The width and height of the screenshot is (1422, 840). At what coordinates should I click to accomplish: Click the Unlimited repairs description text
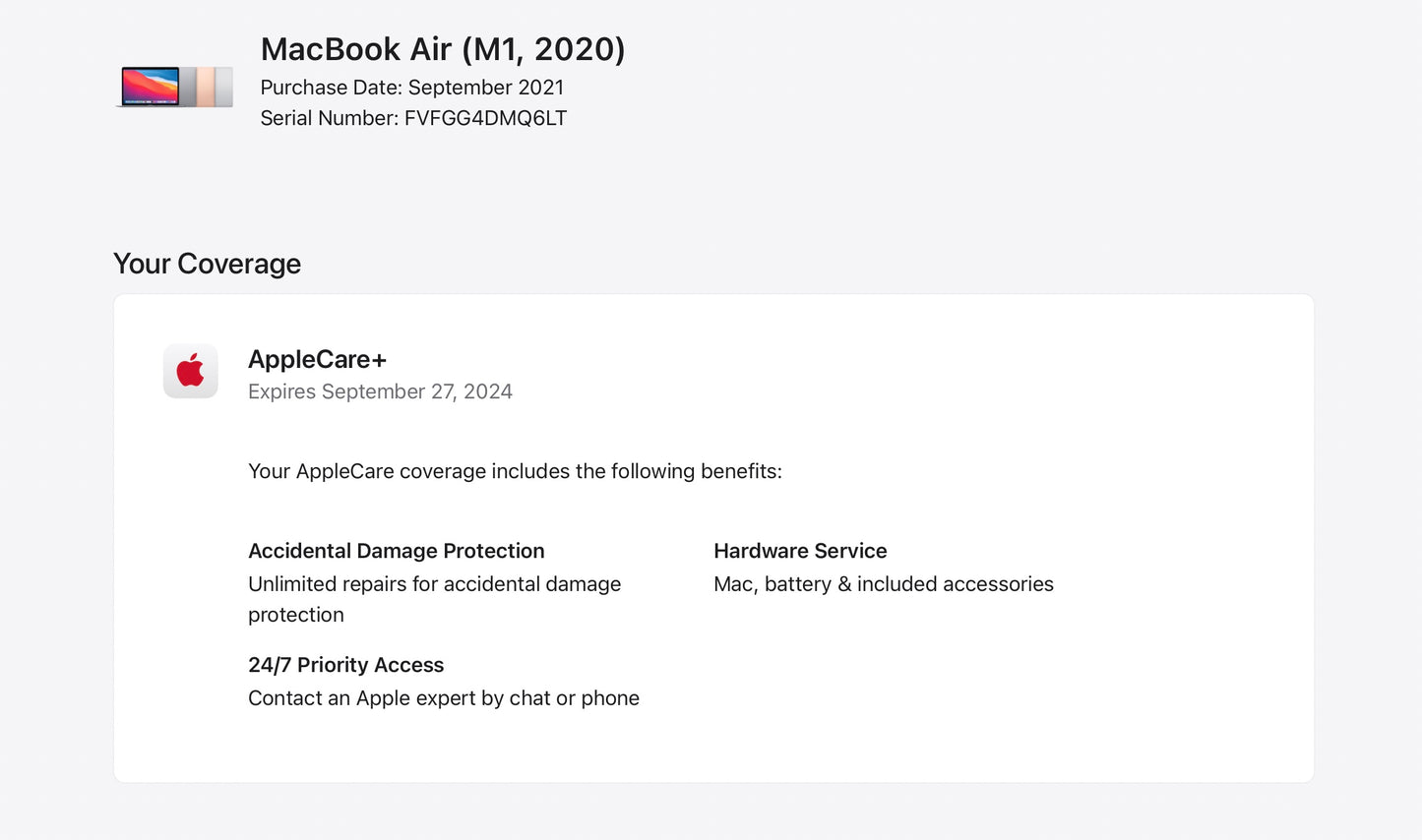(x=434, y=584)
